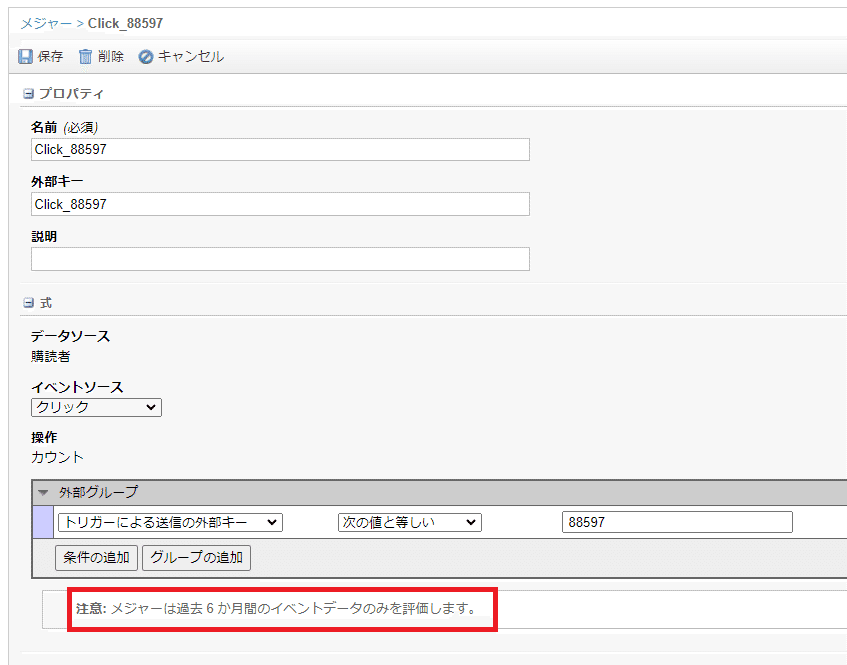Click the 注意 note text

[x=277, y=609]
